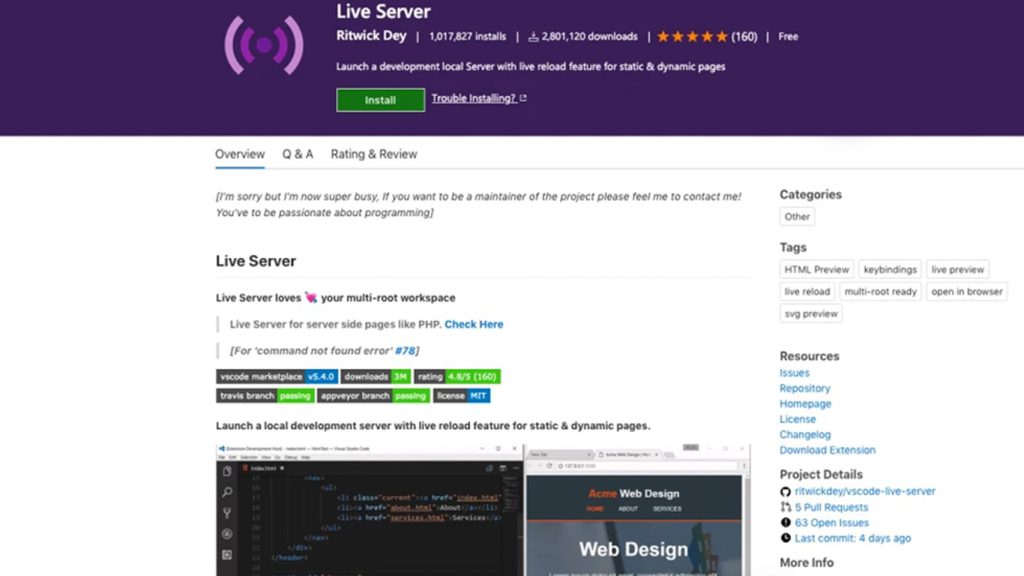Open the 5 Pull Requests link

[x=831, y=507]
